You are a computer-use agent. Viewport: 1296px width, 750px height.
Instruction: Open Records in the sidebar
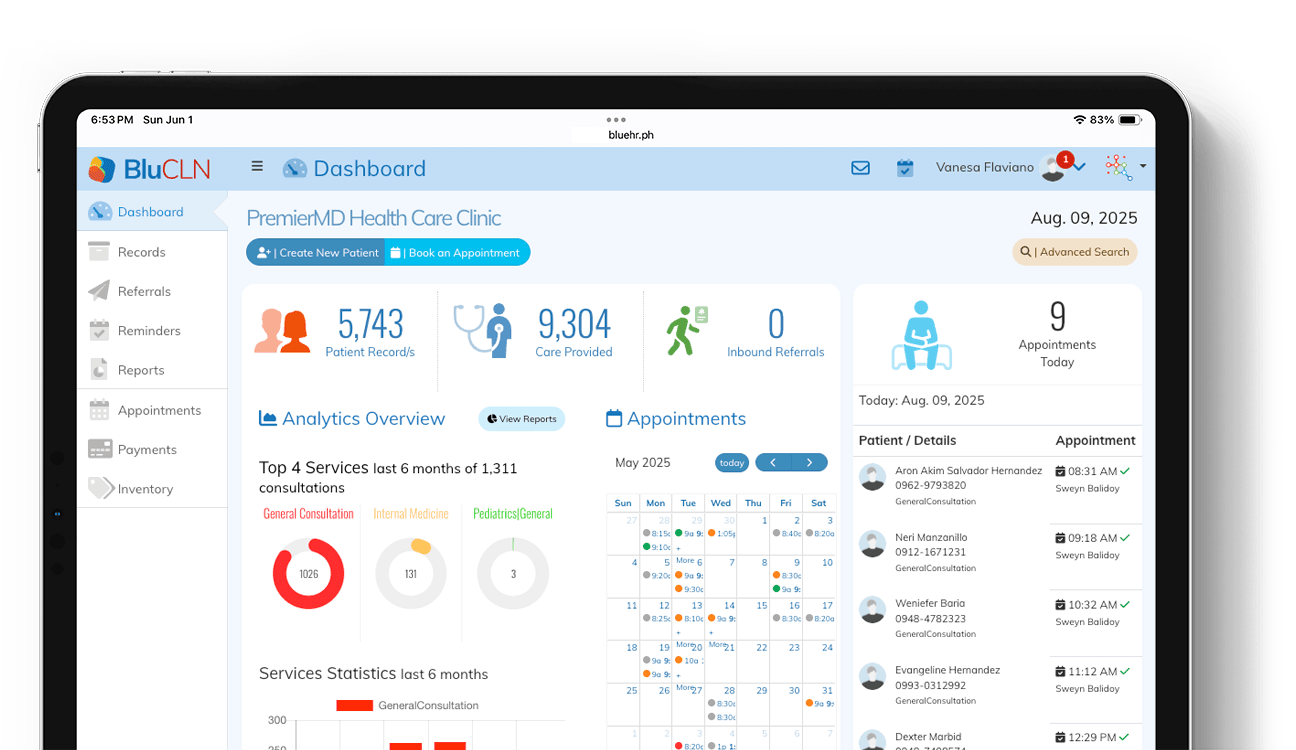pyautogui.click(x=141, y=252)
